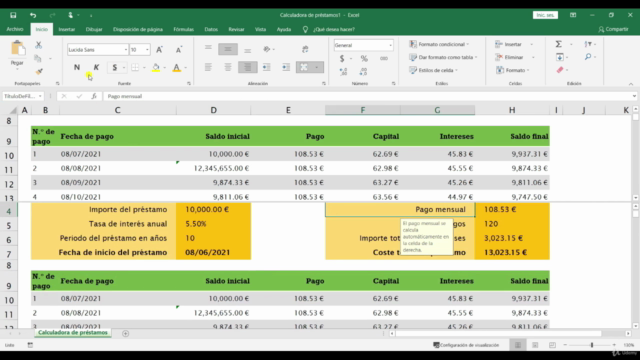640x360 pixels.
Task: Switch to the Vista ribbon tab
Action: (260, 29)
